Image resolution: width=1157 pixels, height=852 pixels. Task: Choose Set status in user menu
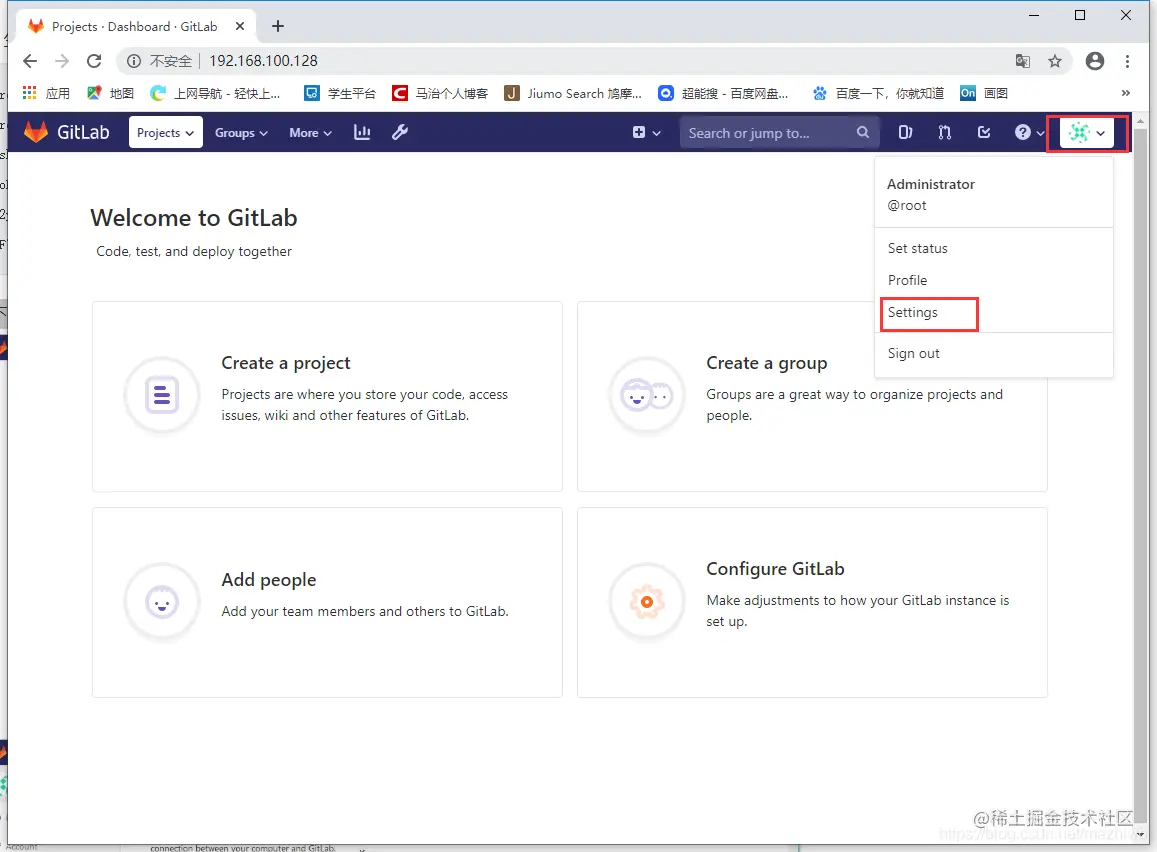tap(917, 249)
